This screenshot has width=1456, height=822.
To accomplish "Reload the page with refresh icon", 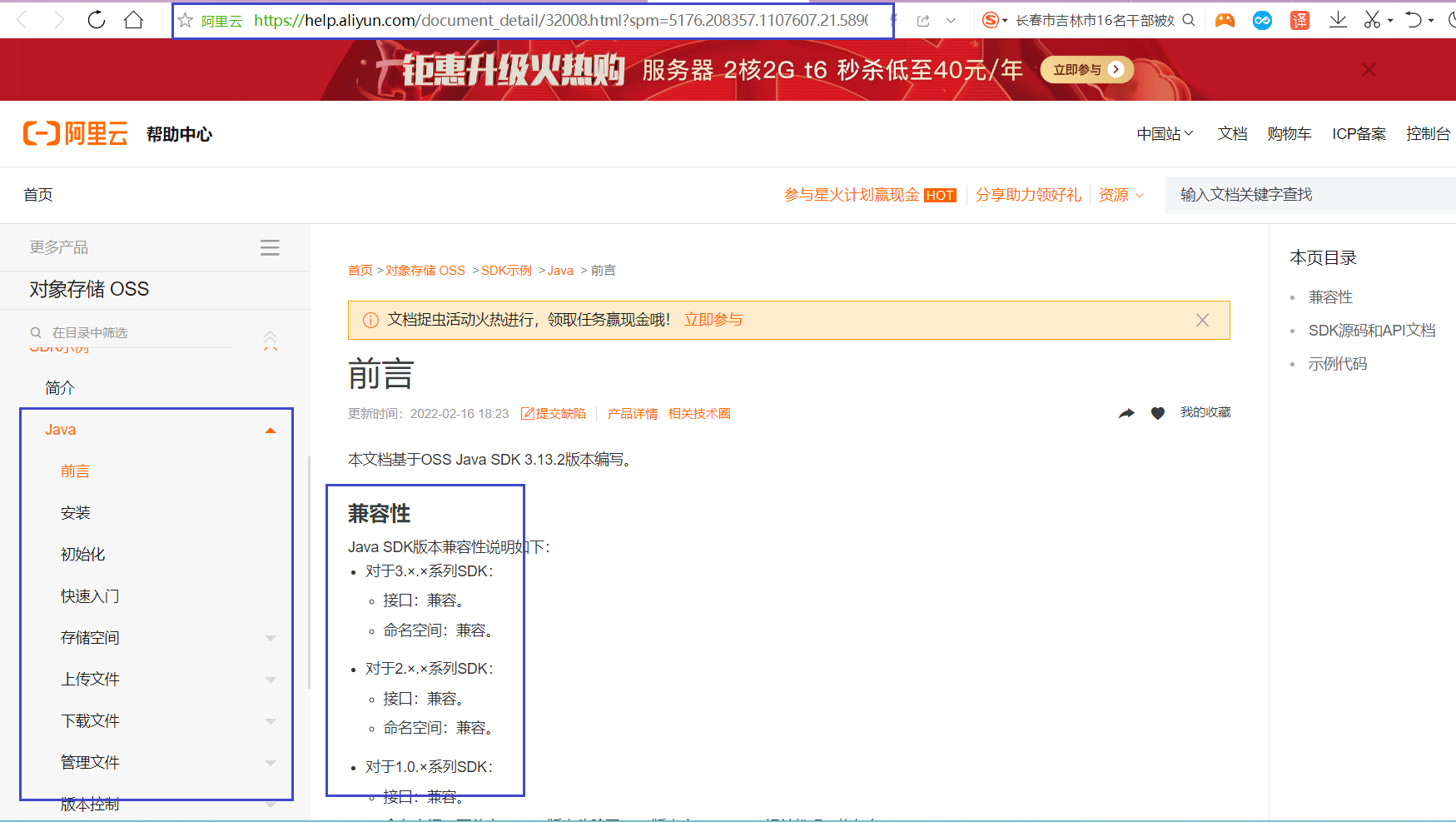I will pos(97,20).
